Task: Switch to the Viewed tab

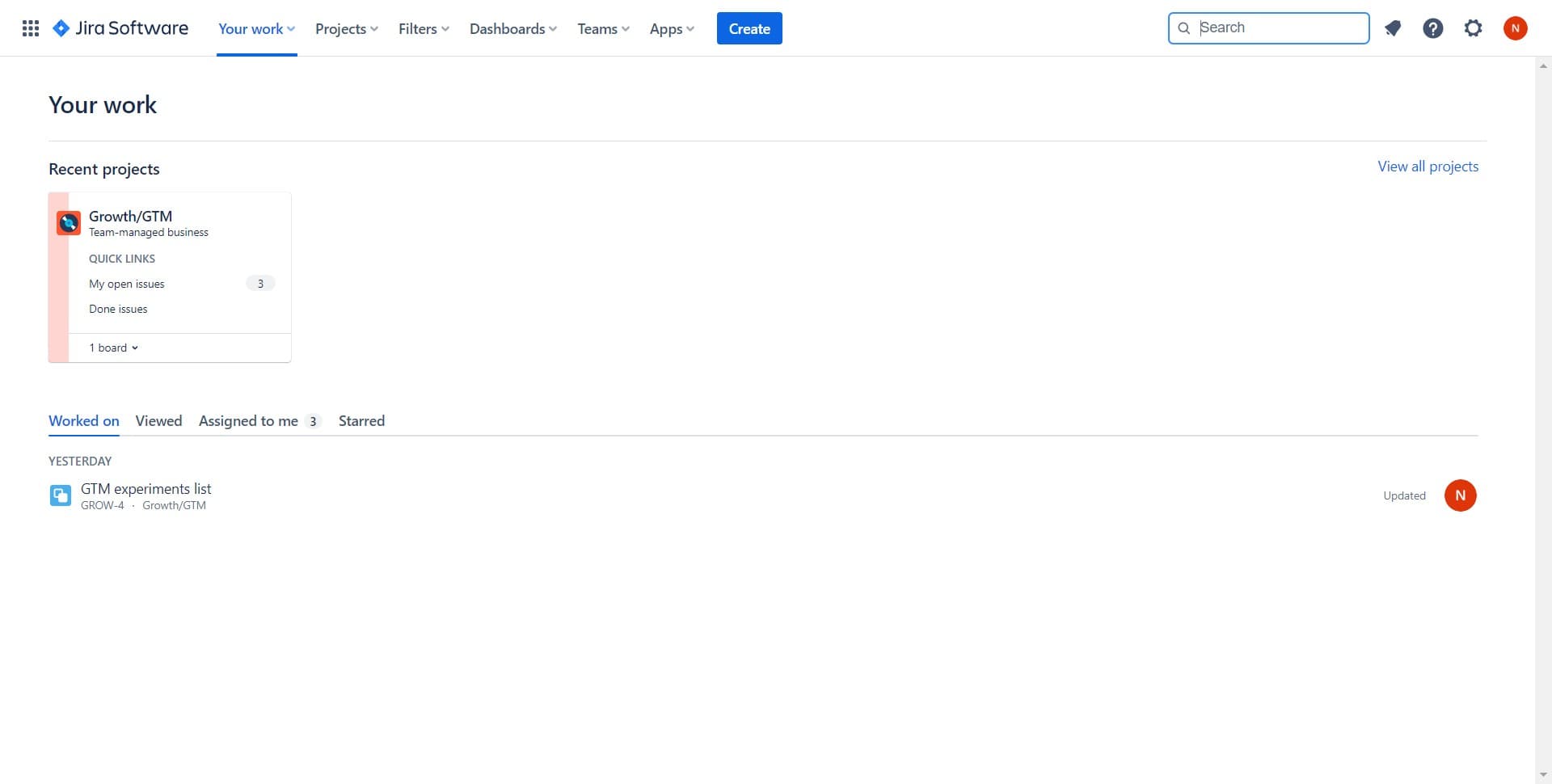Action: [158, 420]
